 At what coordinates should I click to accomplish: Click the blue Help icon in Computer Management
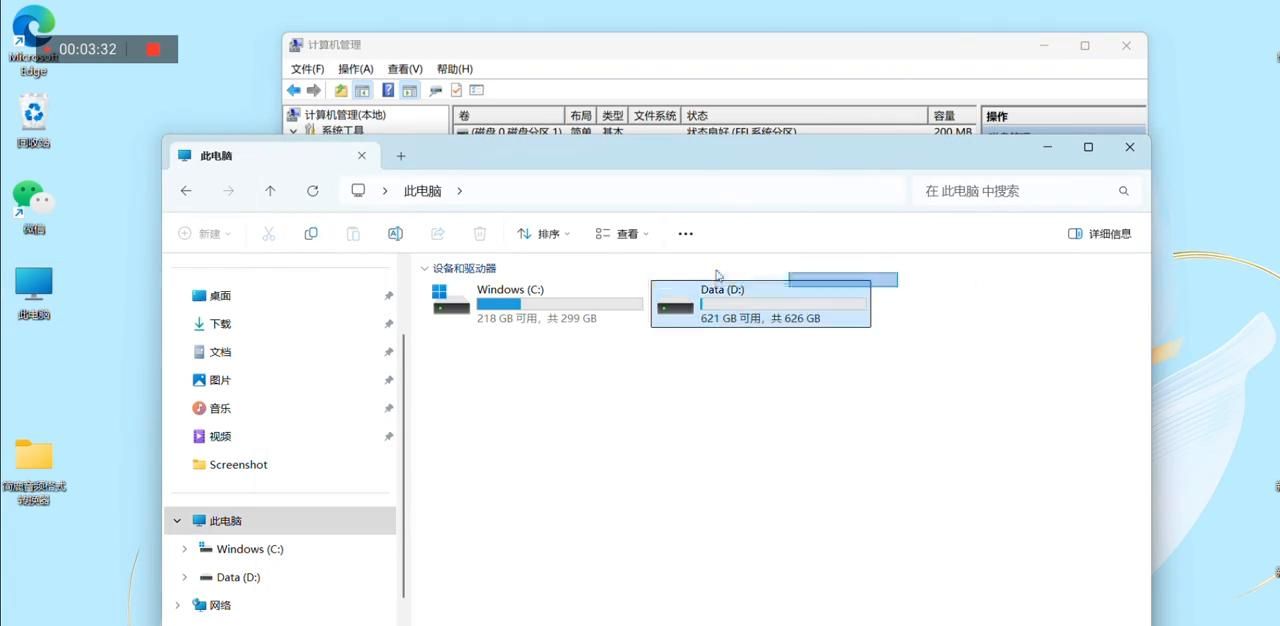click(x=388, y=90)
